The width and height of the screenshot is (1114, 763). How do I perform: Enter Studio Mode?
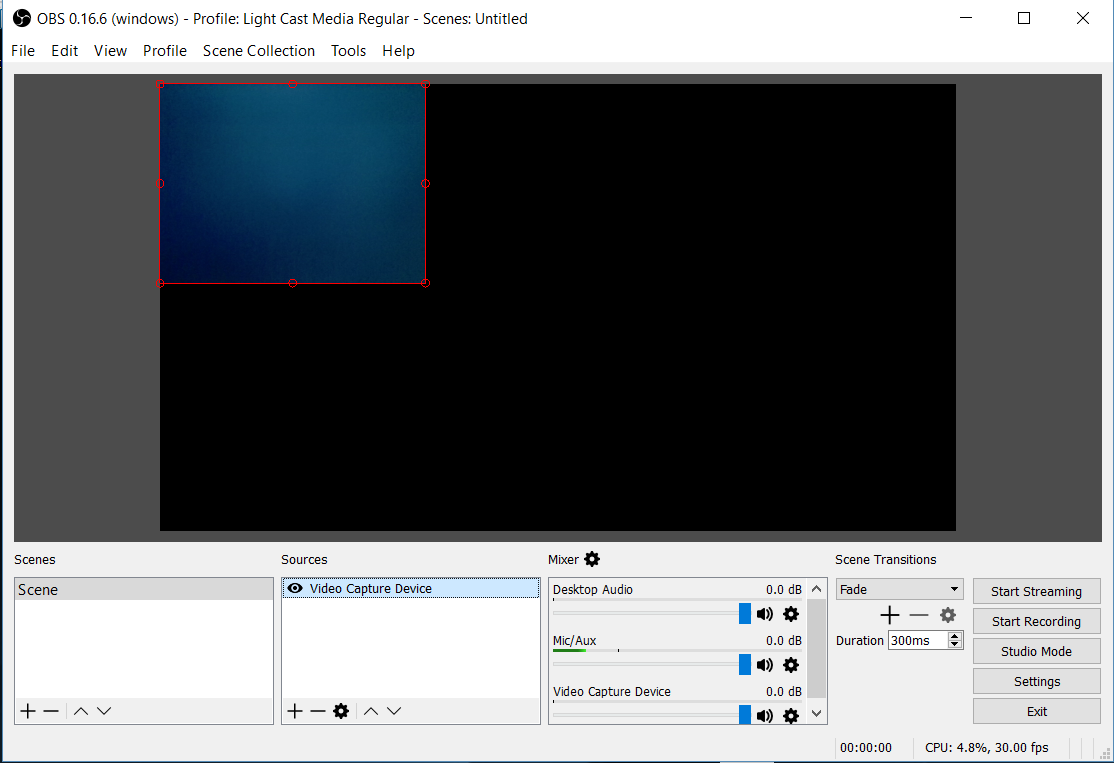pyautogui.click(x=1036, y=651)
